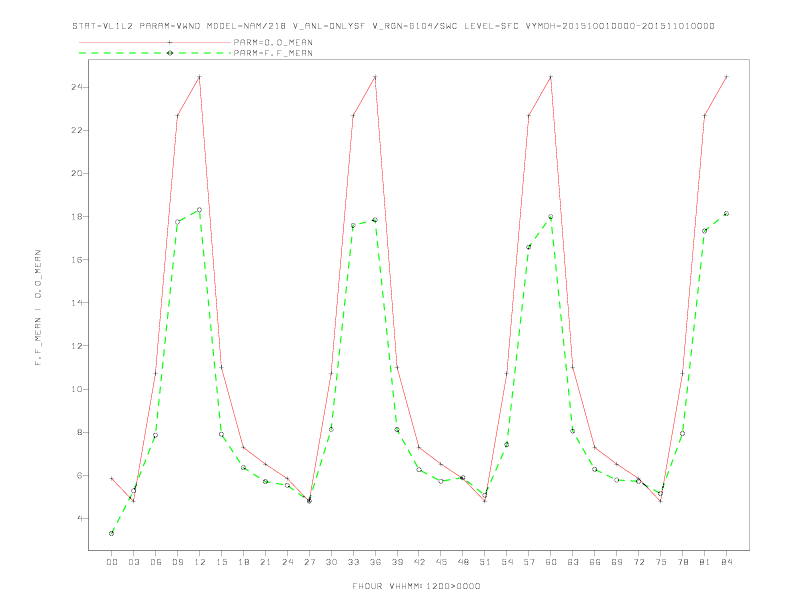This screenshot has width=792, height=612.
Task: Click the vertical axis title F.F_MEAN | O.O_MEAN
Action: (38, 308)
